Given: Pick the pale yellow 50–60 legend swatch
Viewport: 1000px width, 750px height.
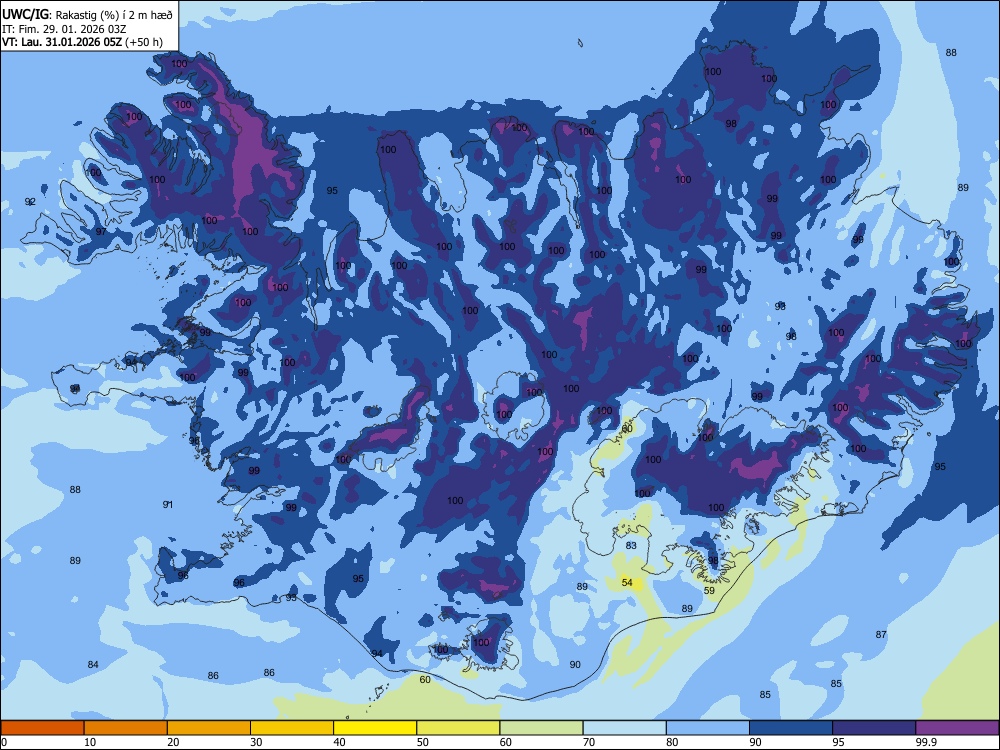Looking at the screenshot, I should pyautogui.click(x=458, y=728).
